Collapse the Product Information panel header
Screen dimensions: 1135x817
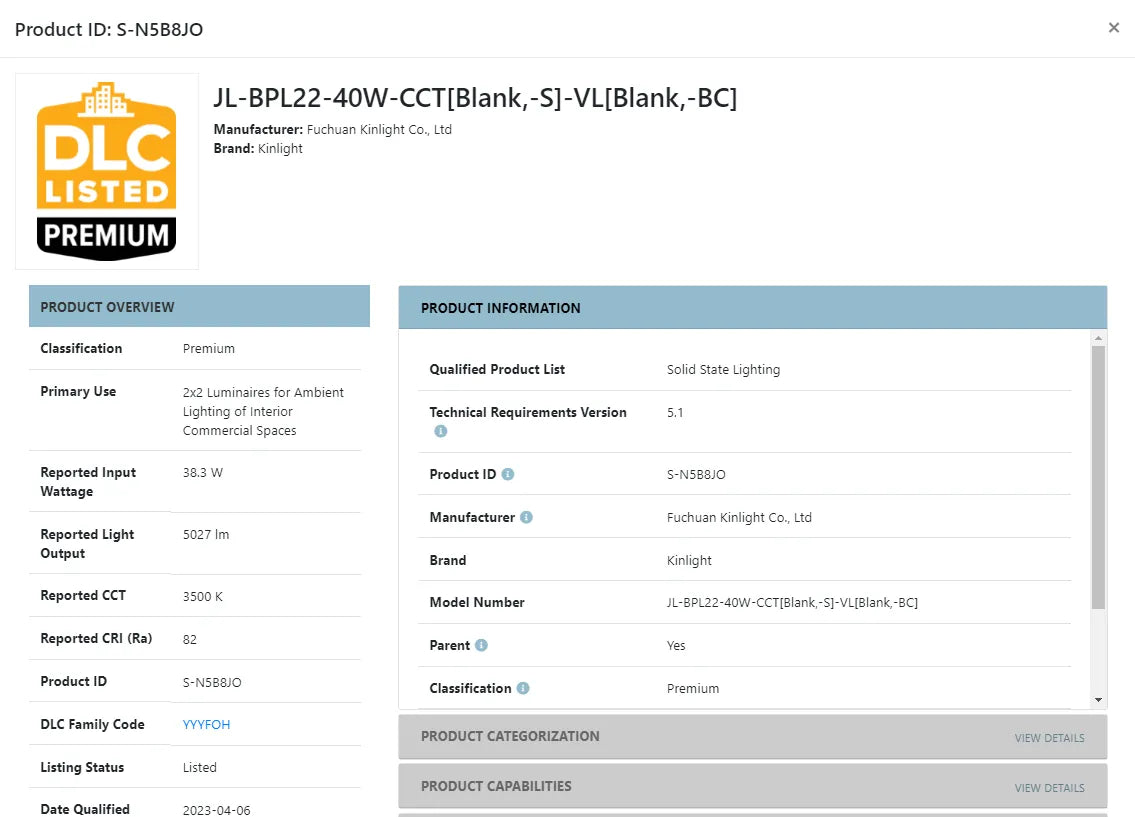coord(500,308)
